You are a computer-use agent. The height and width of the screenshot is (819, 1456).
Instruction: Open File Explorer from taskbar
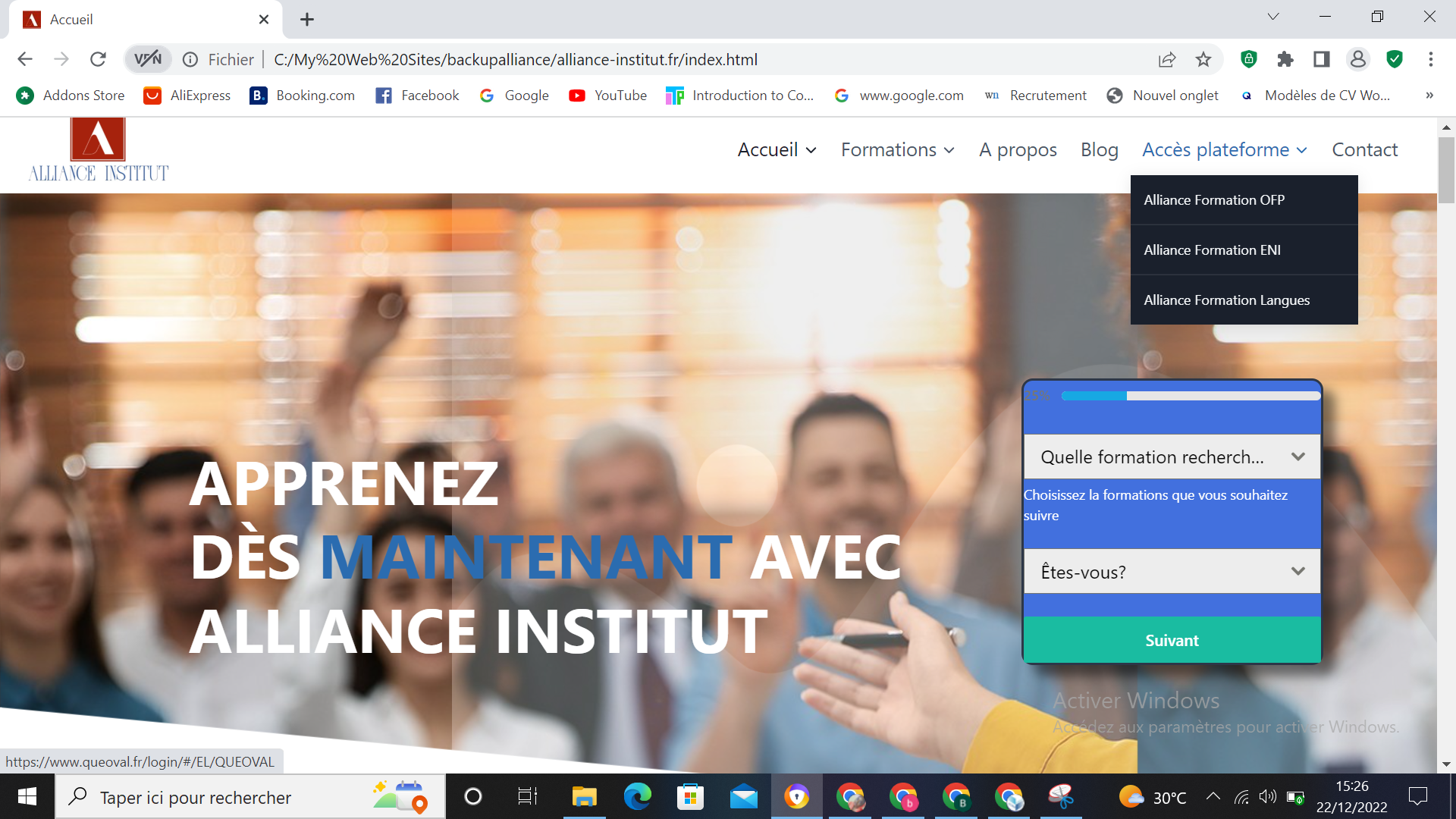584,796
